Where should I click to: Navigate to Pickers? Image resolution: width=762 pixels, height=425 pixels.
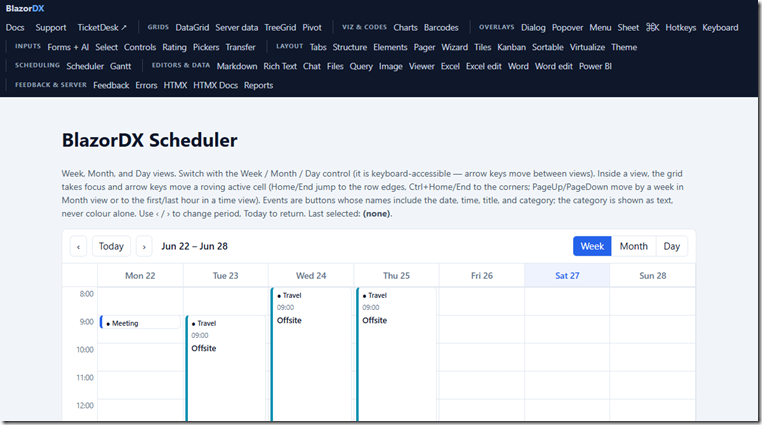tap(206, 47)
